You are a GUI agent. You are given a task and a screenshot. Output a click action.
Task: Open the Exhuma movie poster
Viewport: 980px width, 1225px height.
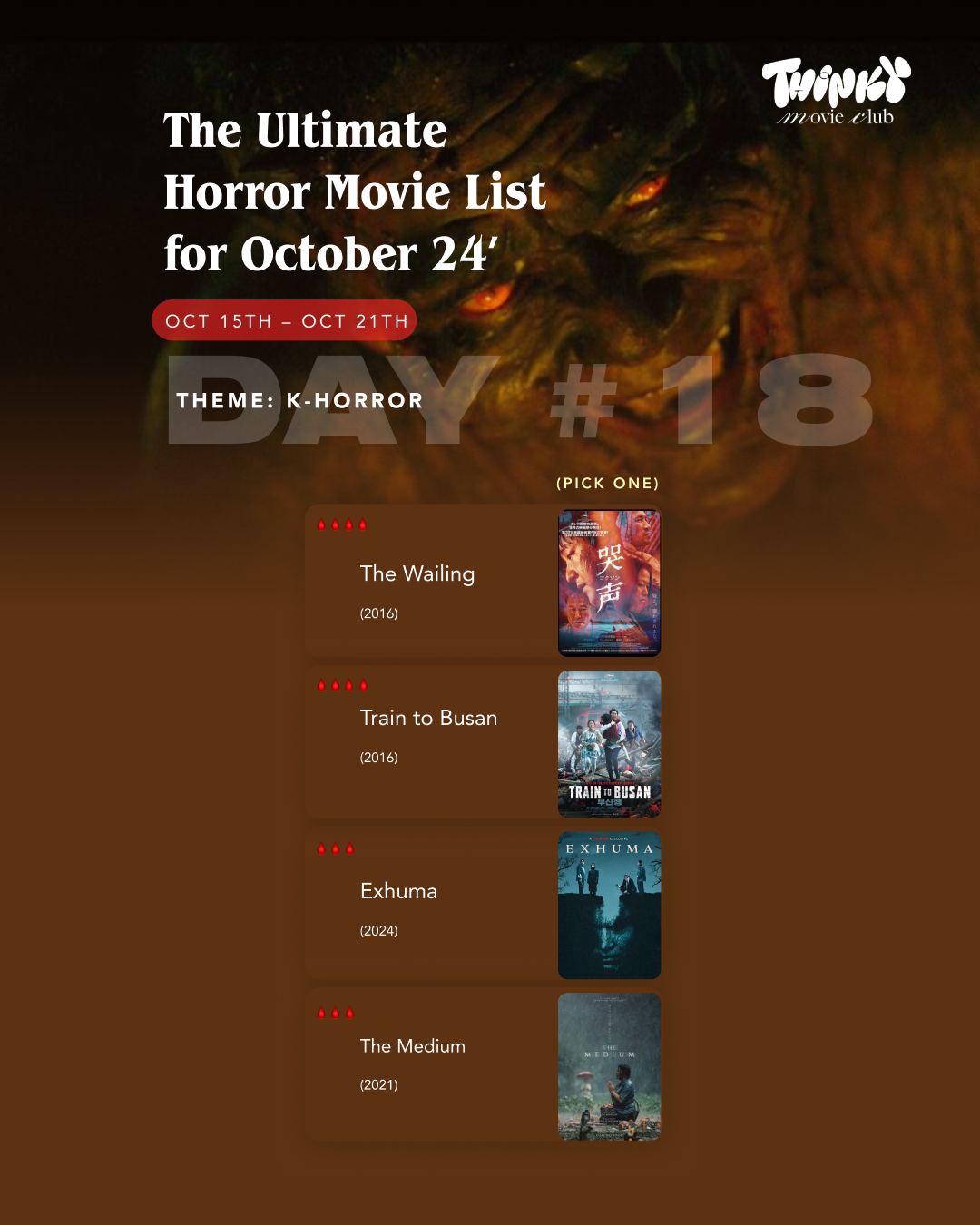tap(609, 906)
